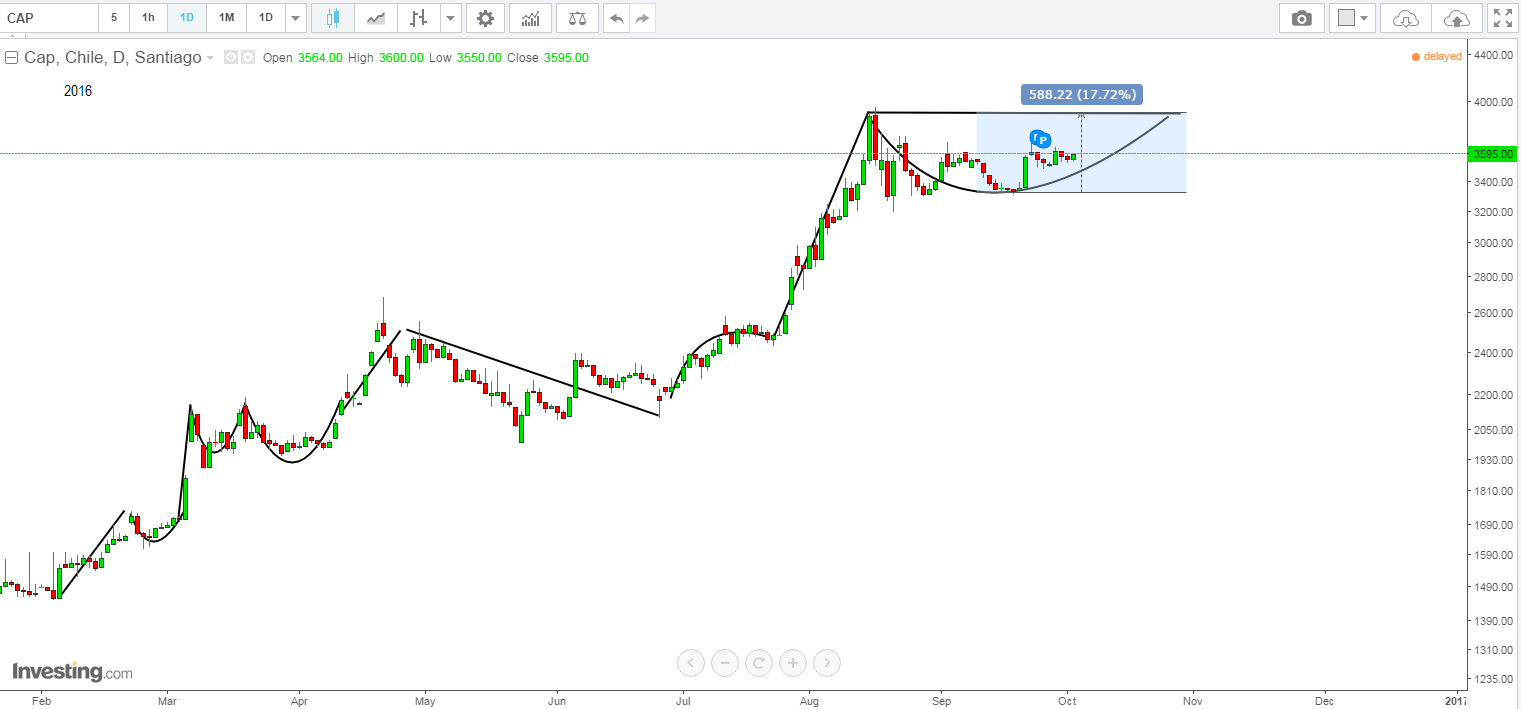Click the High value 3600.00
The image size is (1521, 709).
pyautogui.click(x=401, y=58)
